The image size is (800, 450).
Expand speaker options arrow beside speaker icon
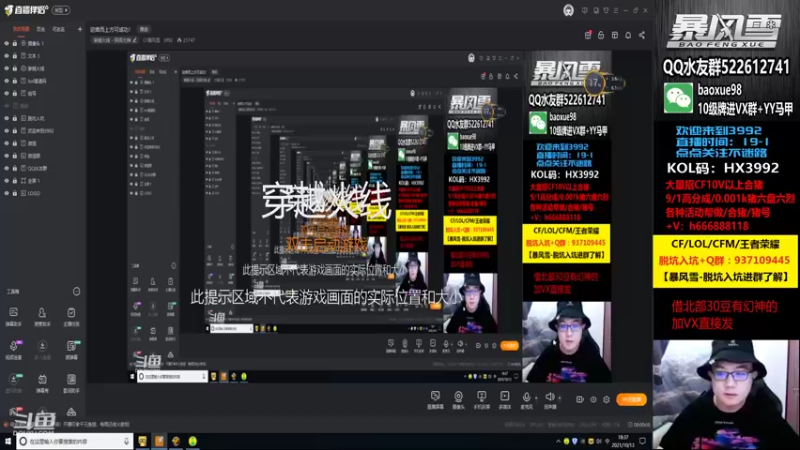pos(560,397)
